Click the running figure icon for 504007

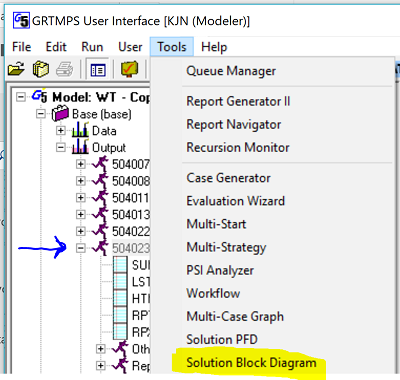click(x=100, y=164)
